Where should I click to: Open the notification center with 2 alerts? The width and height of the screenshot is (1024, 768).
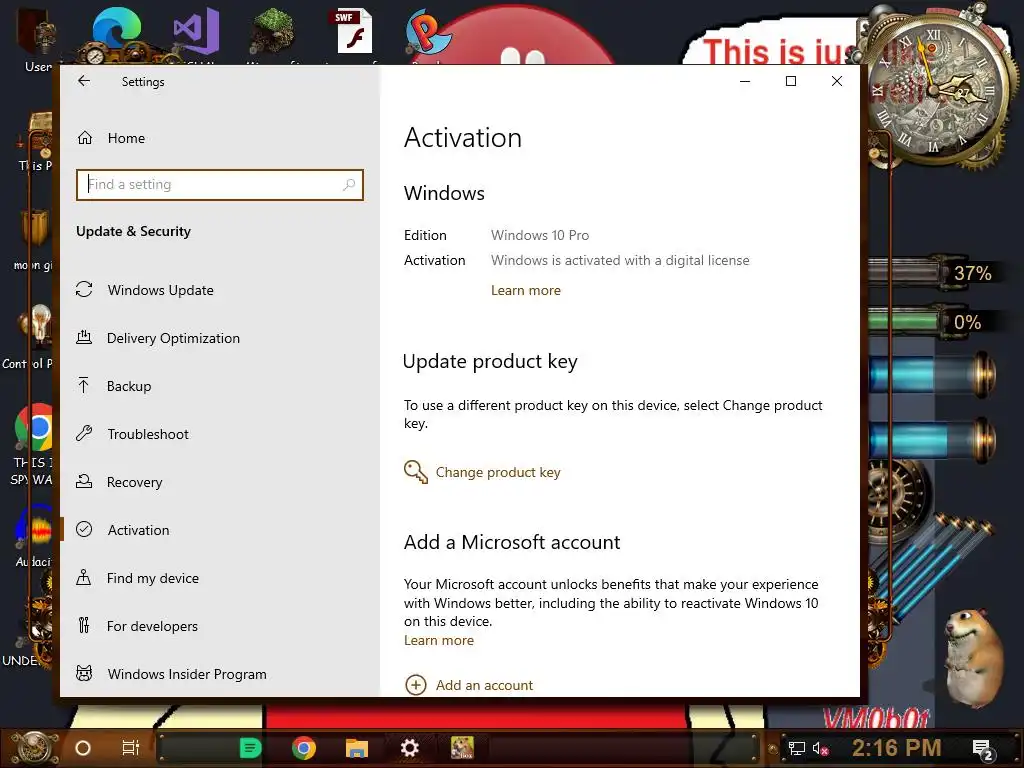(x=983, y=749)
